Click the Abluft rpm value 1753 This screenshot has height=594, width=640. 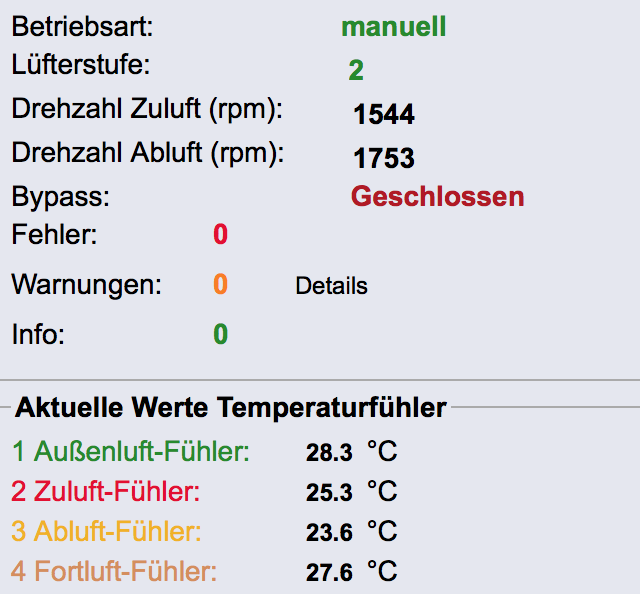(384, 158)
